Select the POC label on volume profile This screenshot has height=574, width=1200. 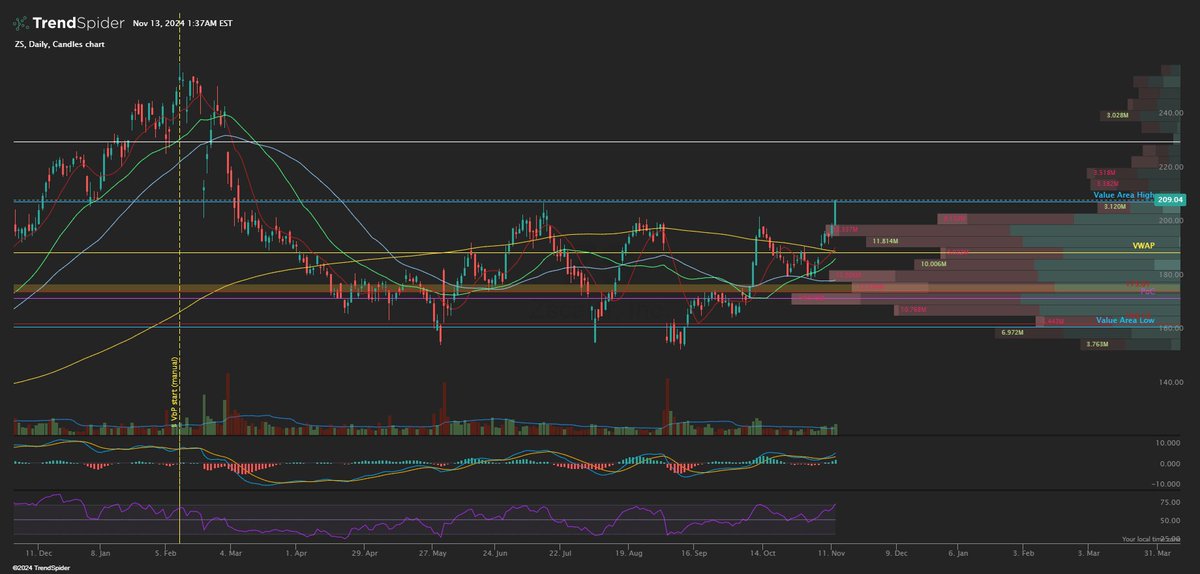1147,292
